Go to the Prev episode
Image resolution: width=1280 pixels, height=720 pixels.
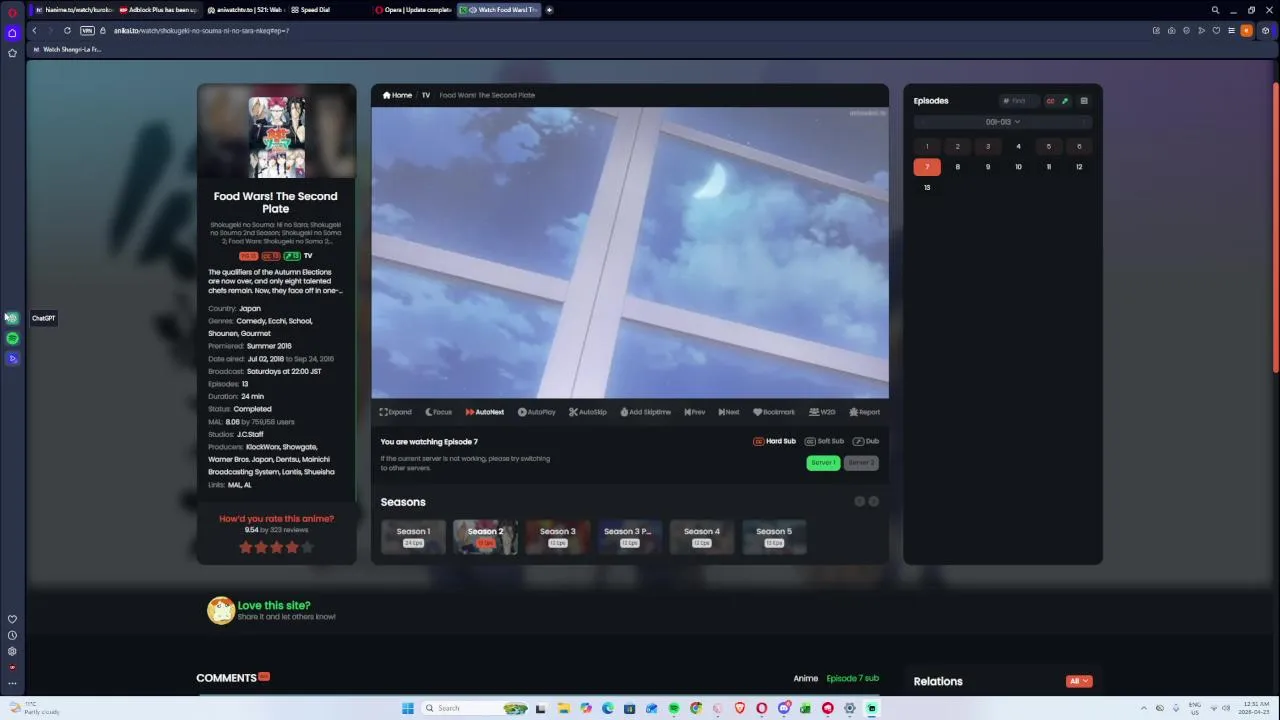coord(695,412)
